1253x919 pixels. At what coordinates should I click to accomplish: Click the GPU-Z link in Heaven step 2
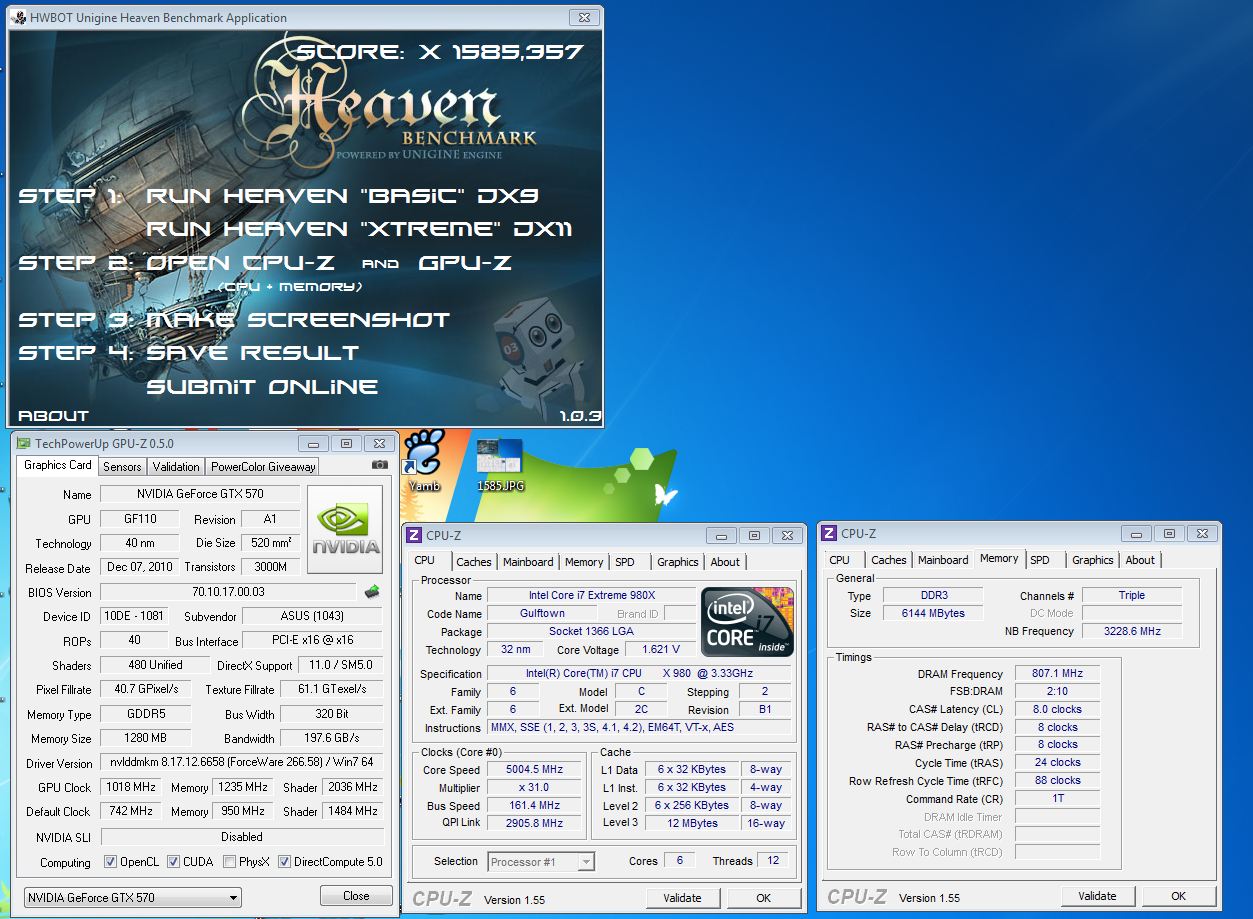[x=464, y=263]
